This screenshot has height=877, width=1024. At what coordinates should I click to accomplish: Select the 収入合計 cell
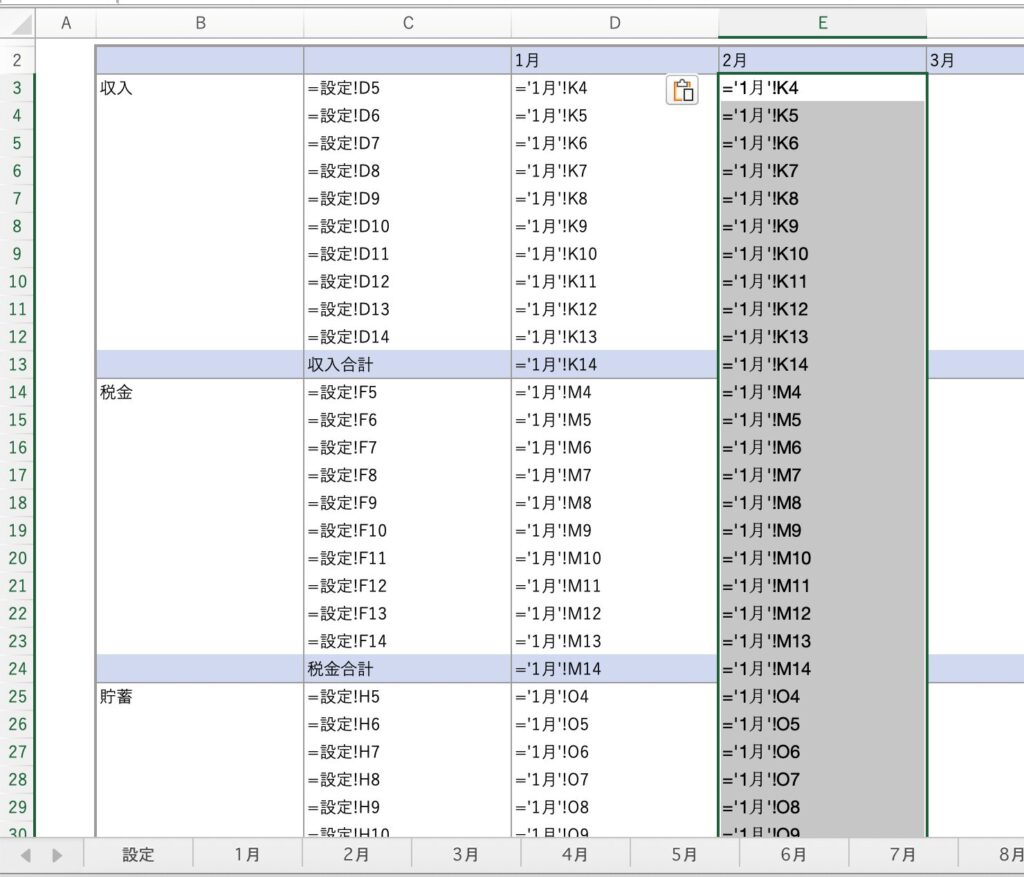click(407, 365)
